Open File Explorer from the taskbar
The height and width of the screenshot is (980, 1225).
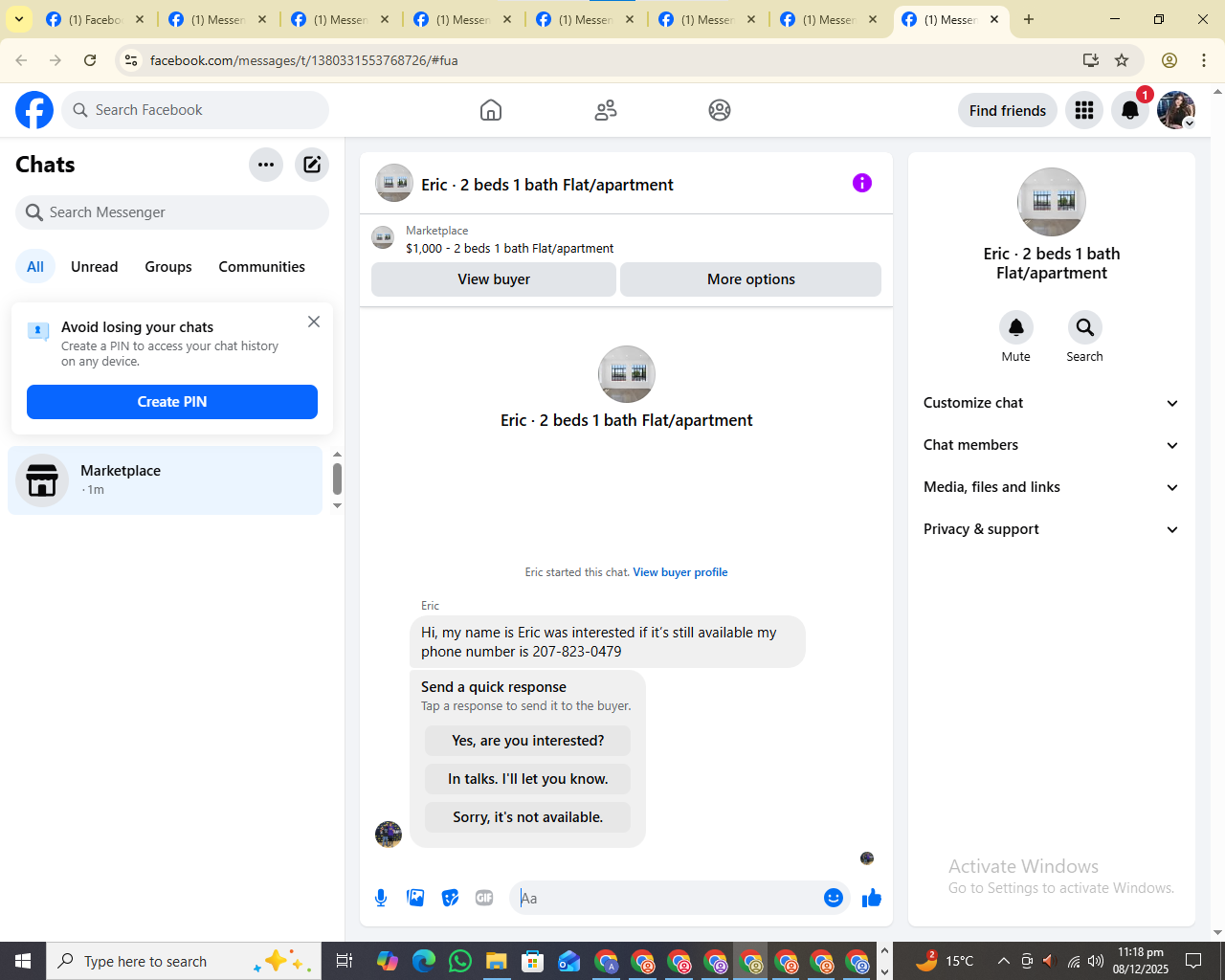(x=496, y=961)
